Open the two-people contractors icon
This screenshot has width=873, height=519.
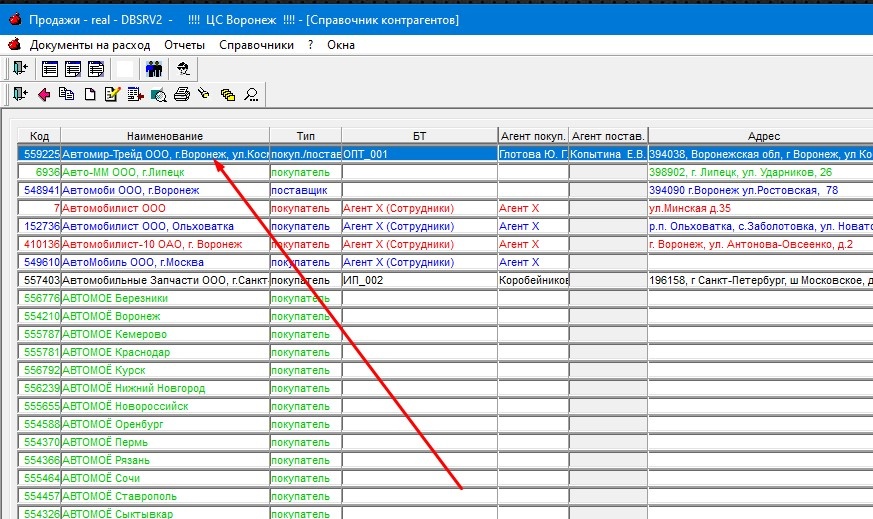pyautogui.click(x=154, y=68)
